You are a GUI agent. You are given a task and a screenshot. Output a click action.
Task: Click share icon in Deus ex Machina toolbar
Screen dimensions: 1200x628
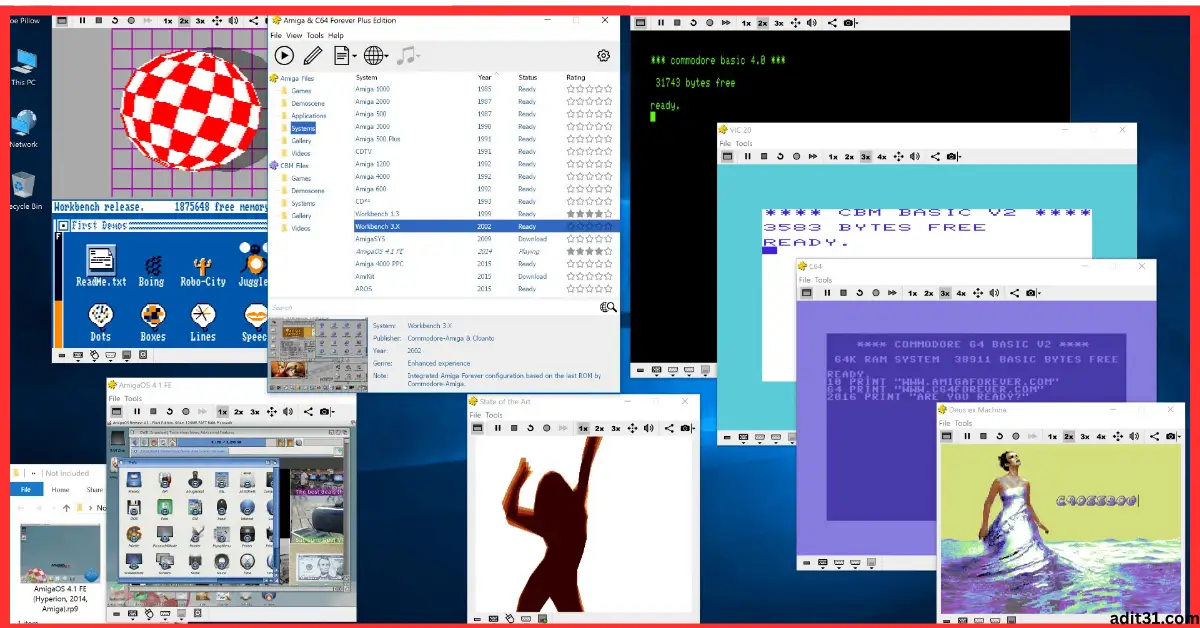click(1154, 436)
